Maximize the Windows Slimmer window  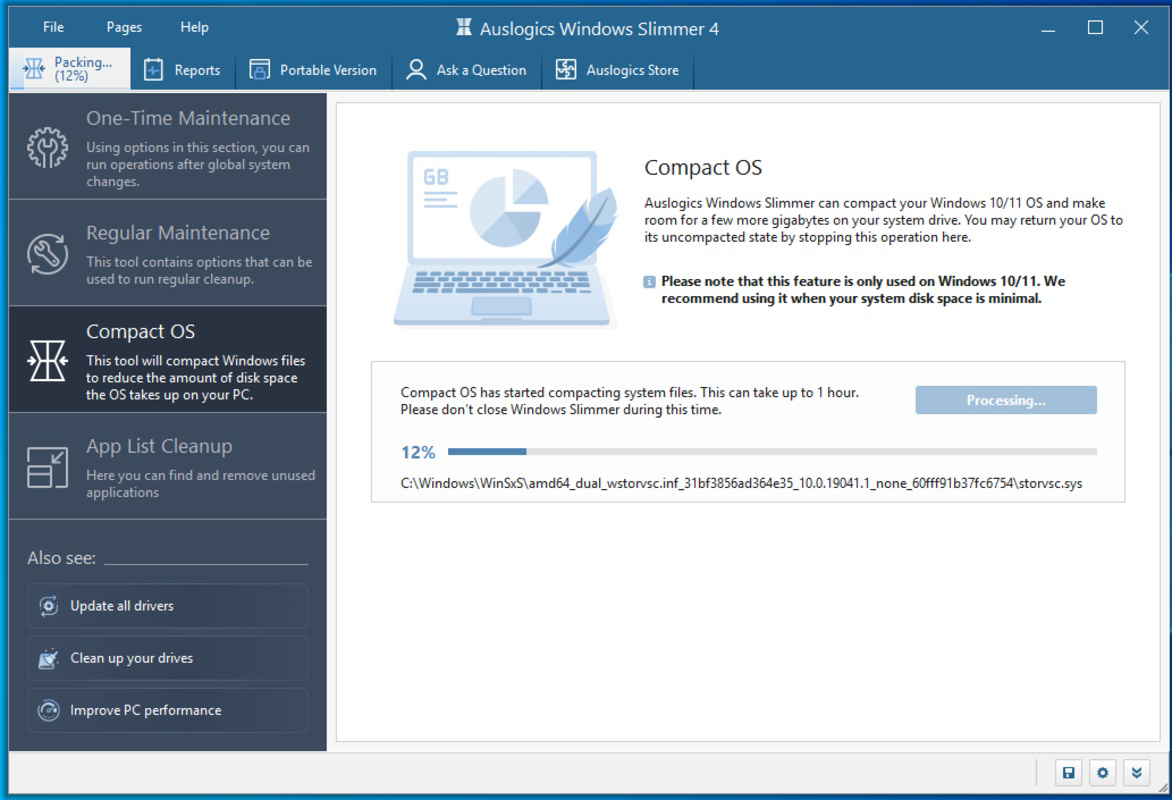click(1095, 28)
